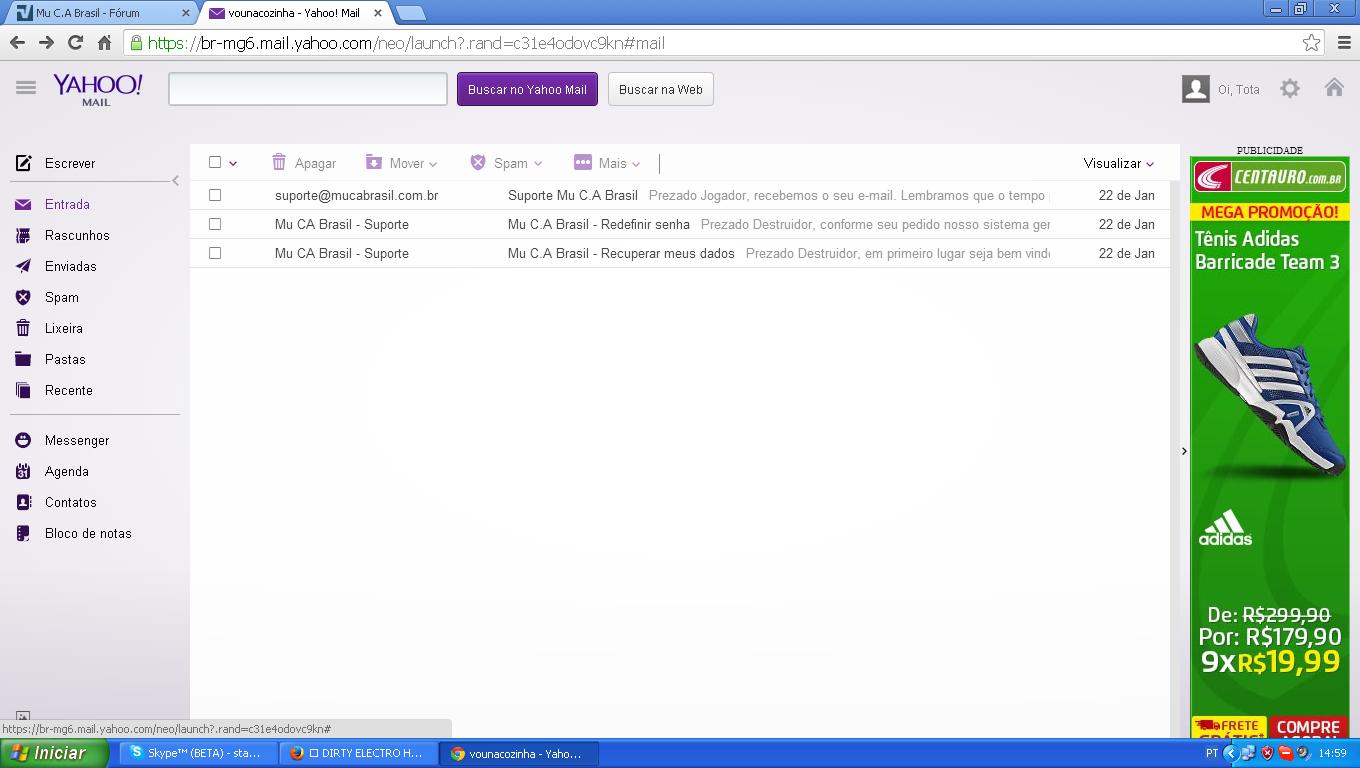Select the Entrada inbox folder

(x=67, y=204)
